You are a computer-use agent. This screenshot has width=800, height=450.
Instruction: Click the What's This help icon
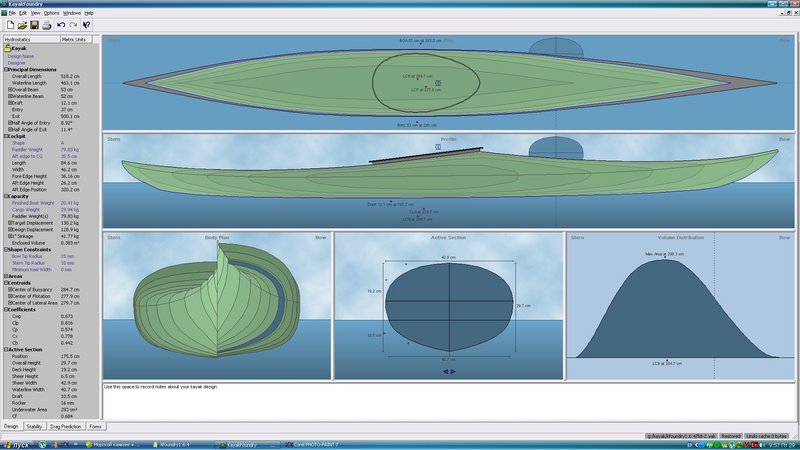click(87, 24)
